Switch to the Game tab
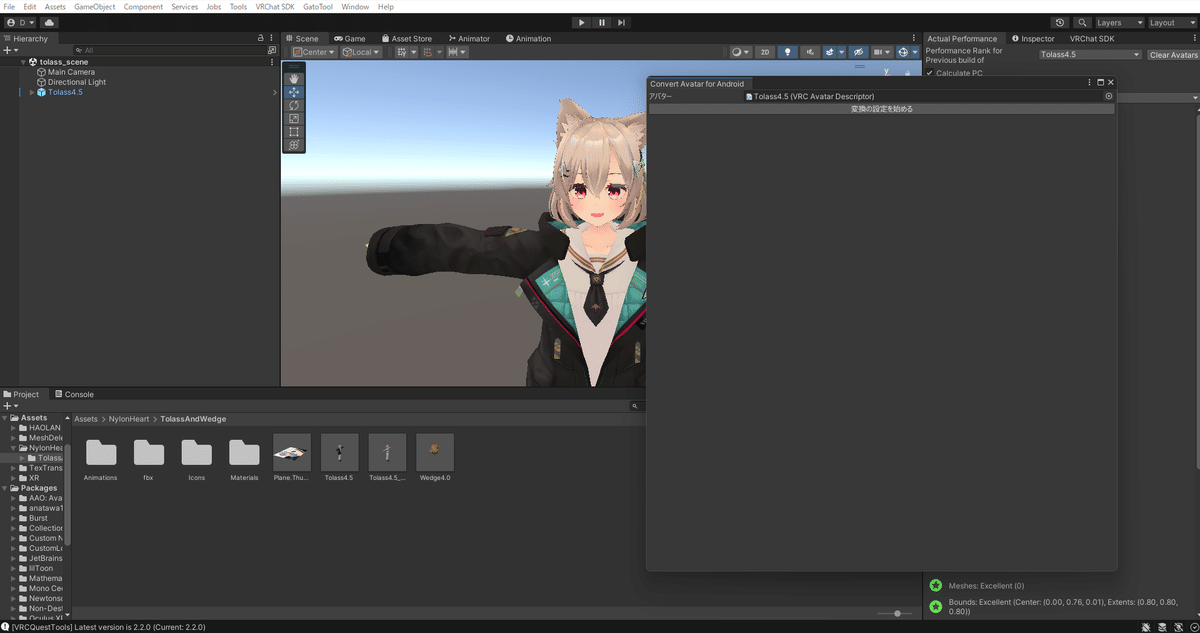Viewport: 1200px width, 633px height. [350, 38]
